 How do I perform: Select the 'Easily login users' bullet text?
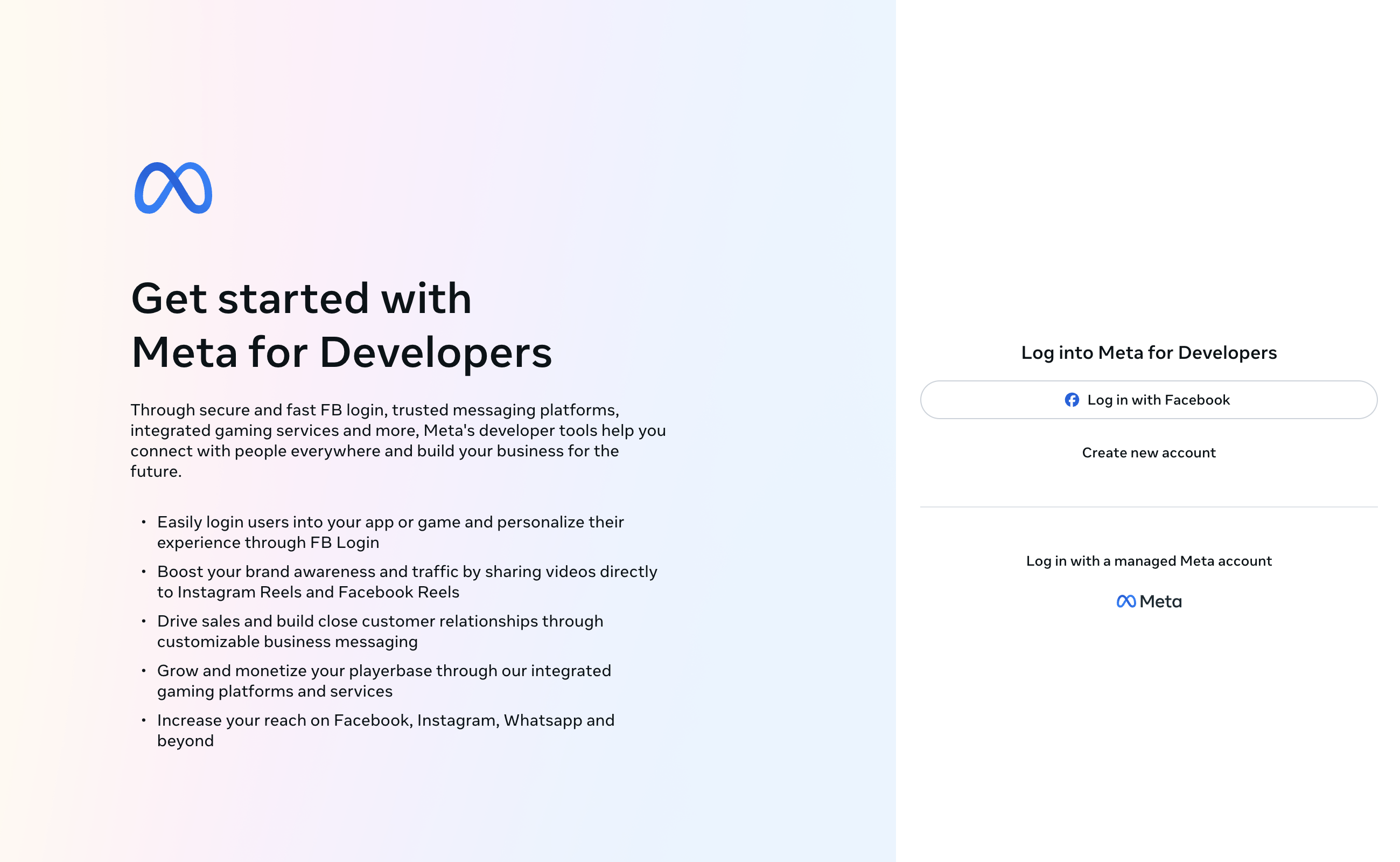pyautogui.click(x=390, y=532)
